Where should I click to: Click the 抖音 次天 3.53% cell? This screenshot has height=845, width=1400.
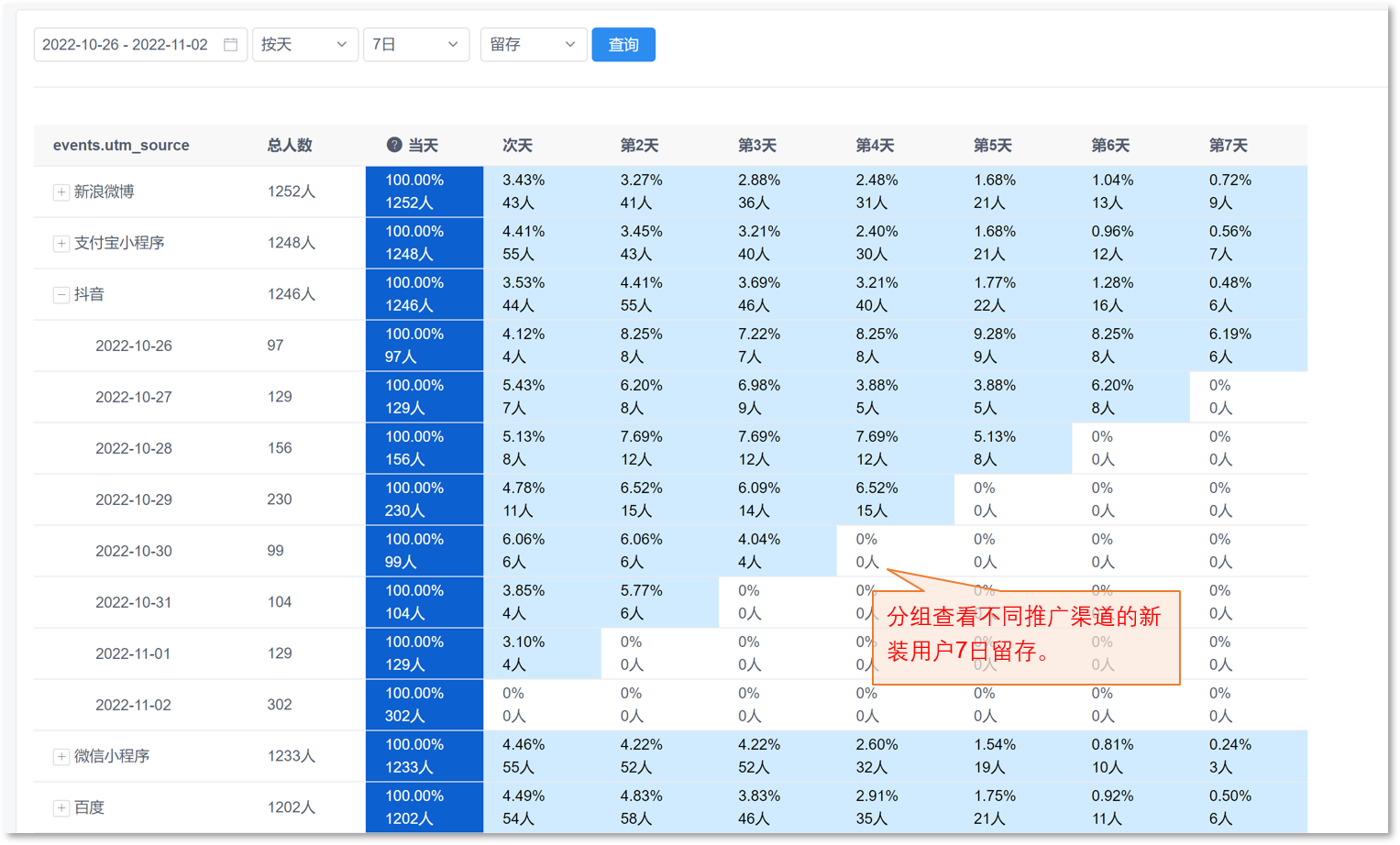(524, 293)
